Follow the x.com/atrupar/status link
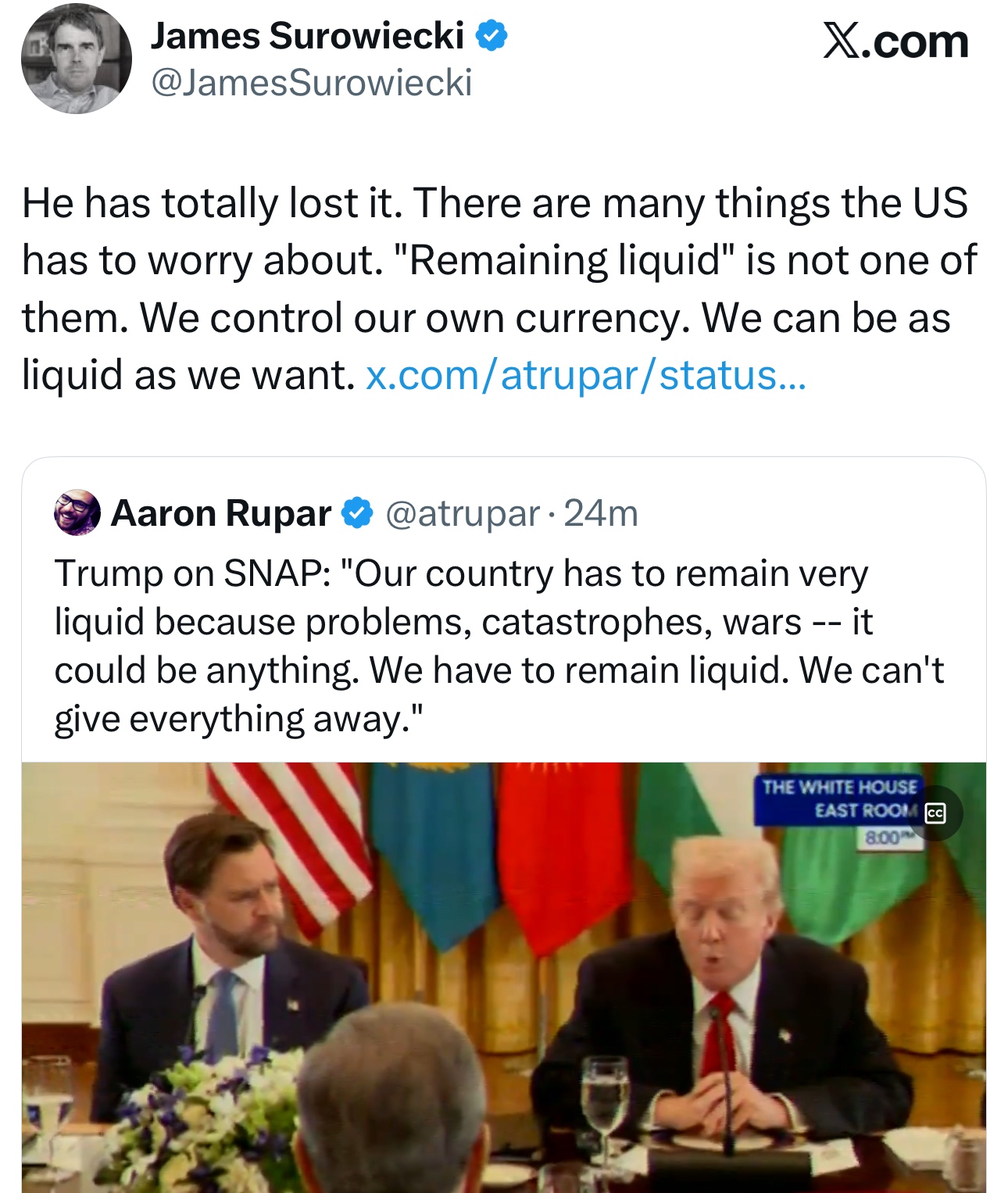 (x=585, y=375)
